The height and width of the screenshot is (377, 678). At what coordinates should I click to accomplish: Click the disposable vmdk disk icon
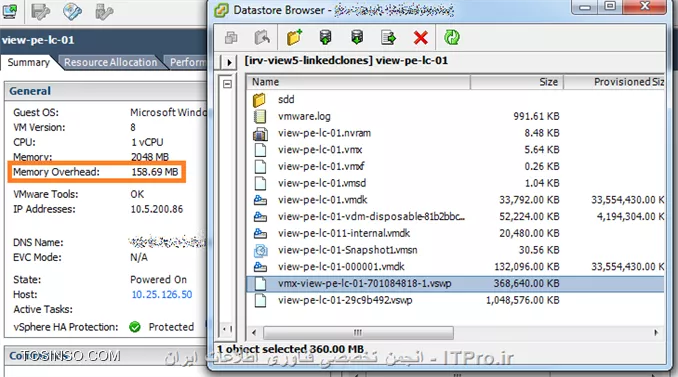coord(260,217)
